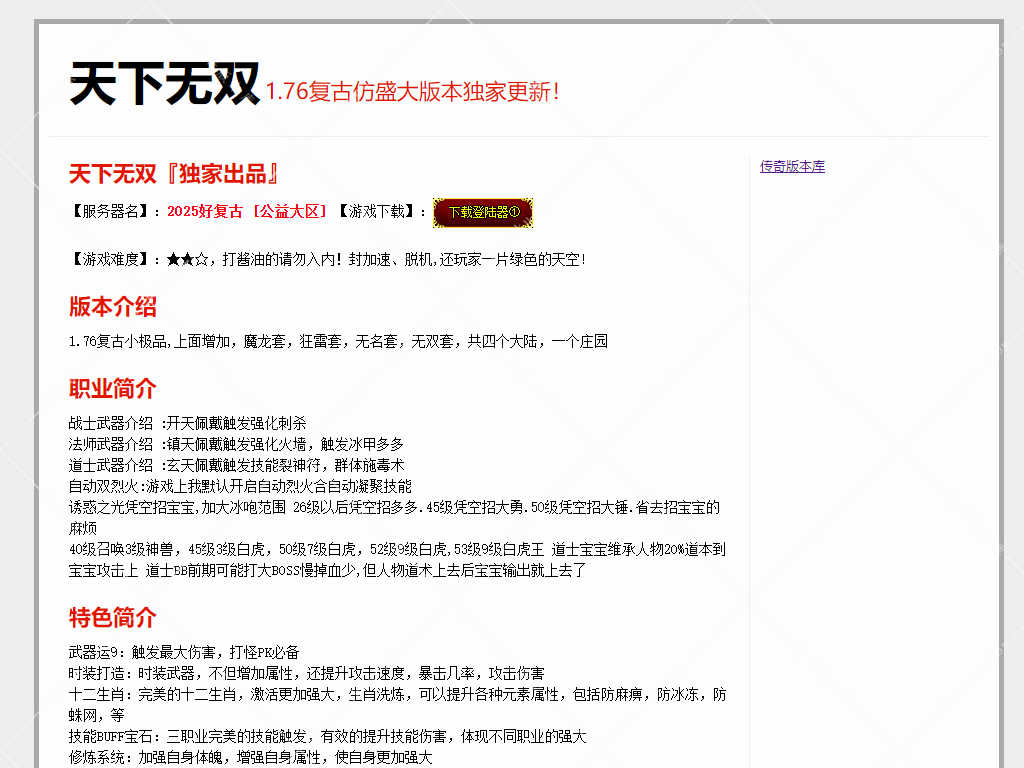The width and height of the screenshot is (1024, 768).
Task: Open the 下载登陆器① download button
Action: click(481, 212)
